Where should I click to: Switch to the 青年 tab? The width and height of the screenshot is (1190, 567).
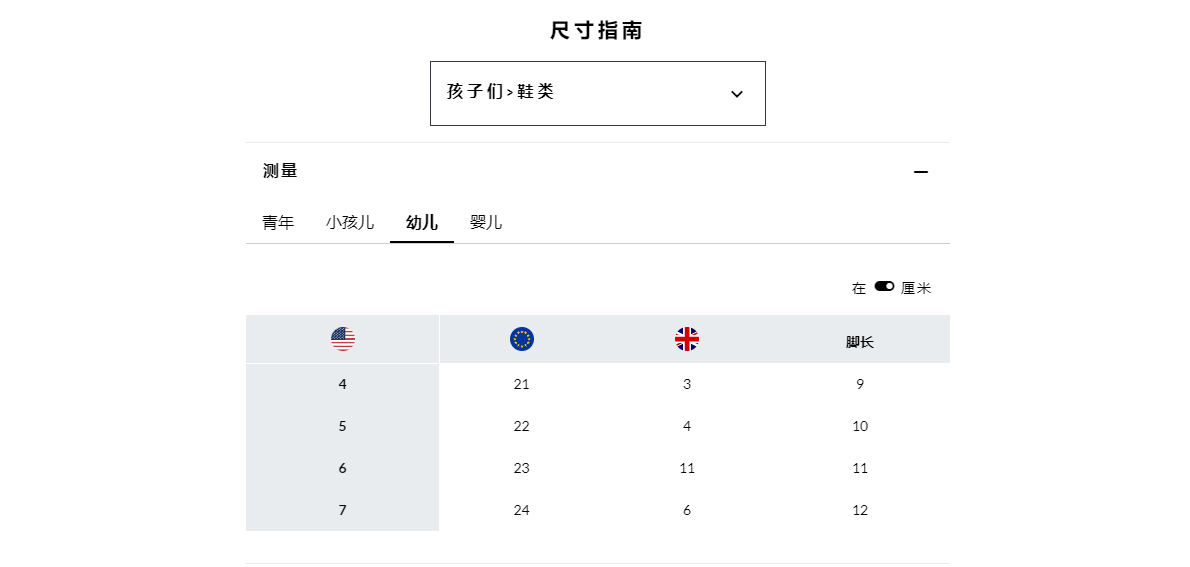click(278, 223)
